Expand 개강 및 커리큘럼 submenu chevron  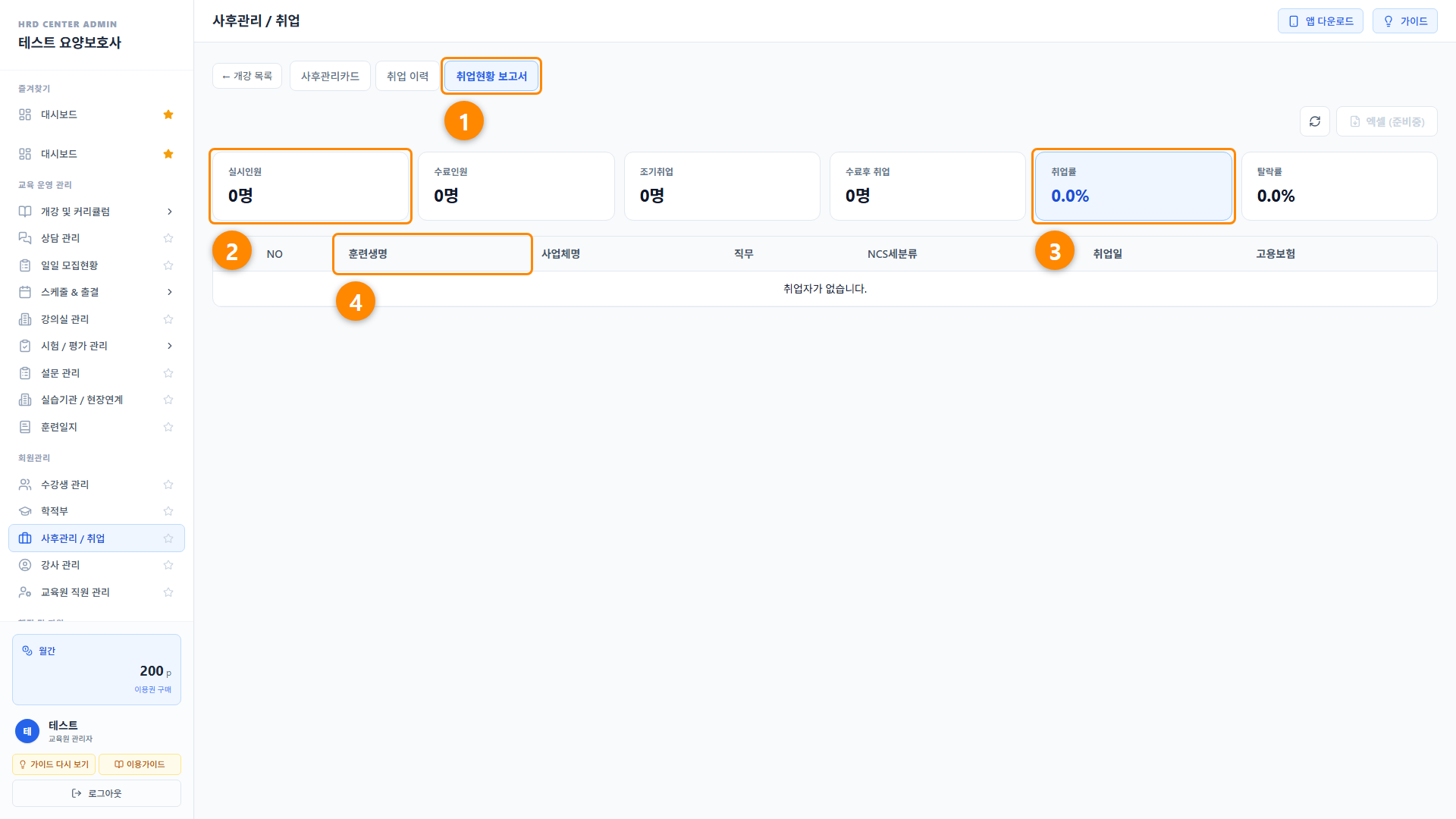tap(169, 212)
